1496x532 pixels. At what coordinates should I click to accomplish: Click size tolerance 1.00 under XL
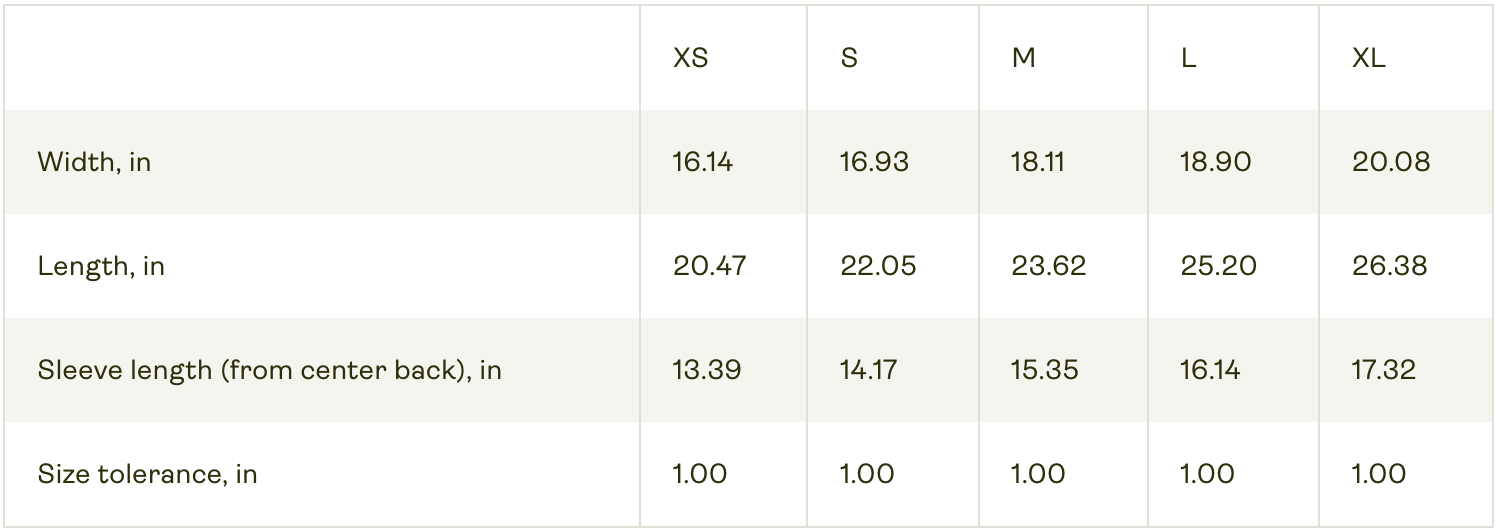(1379, 474)
